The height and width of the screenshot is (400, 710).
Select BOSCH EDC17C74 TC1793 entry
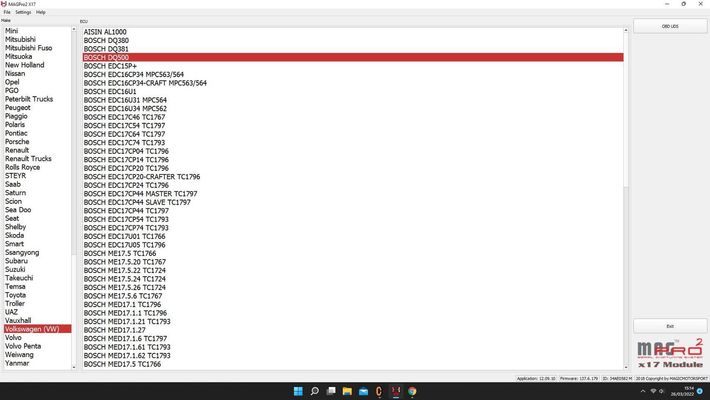point(353,143)
